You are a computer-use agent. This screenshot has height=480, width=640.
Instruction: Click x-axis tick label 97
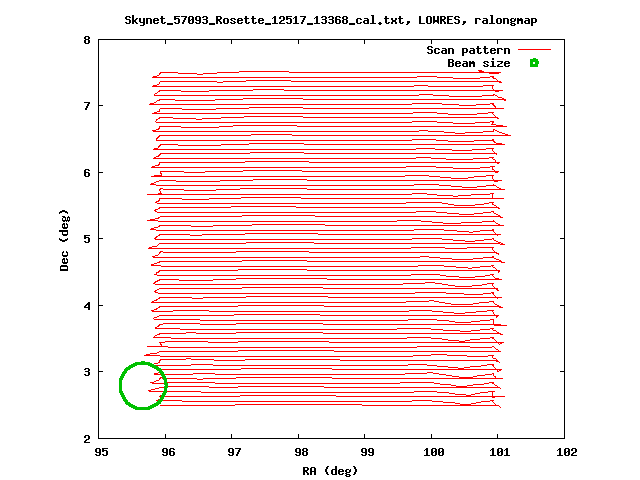[234, 452]
